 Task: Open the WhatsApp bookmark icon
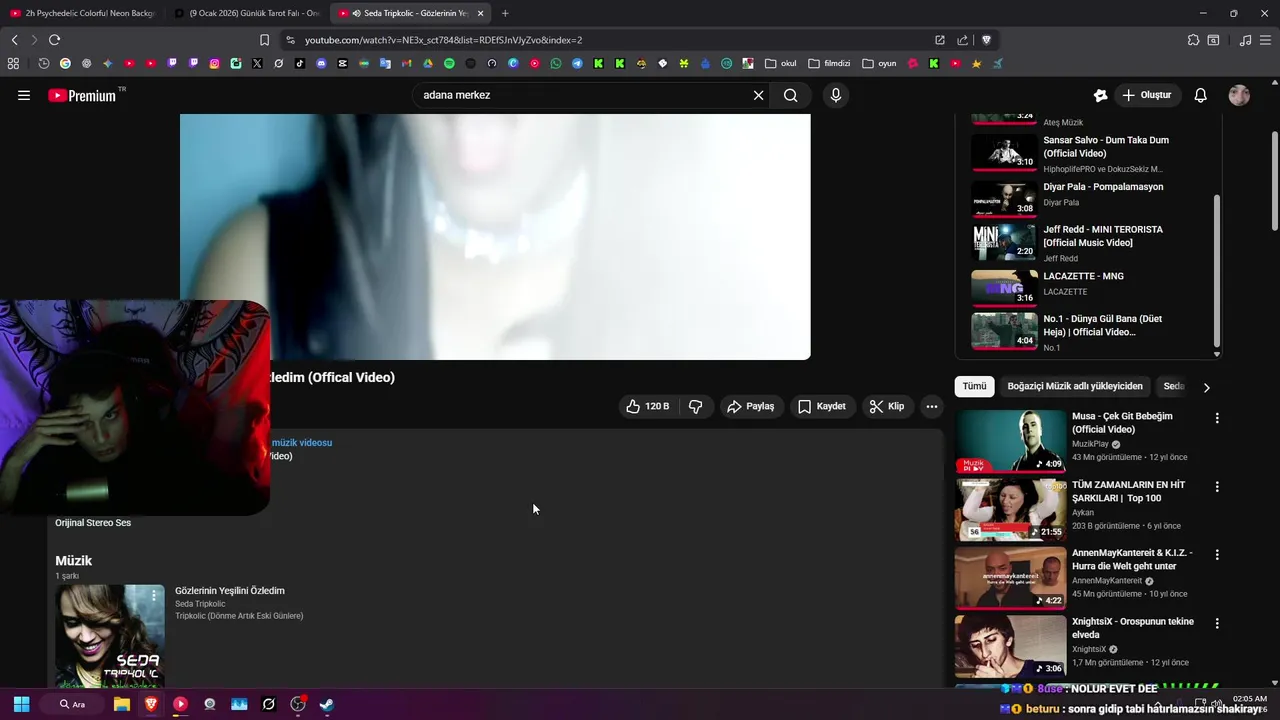[556, 63]
